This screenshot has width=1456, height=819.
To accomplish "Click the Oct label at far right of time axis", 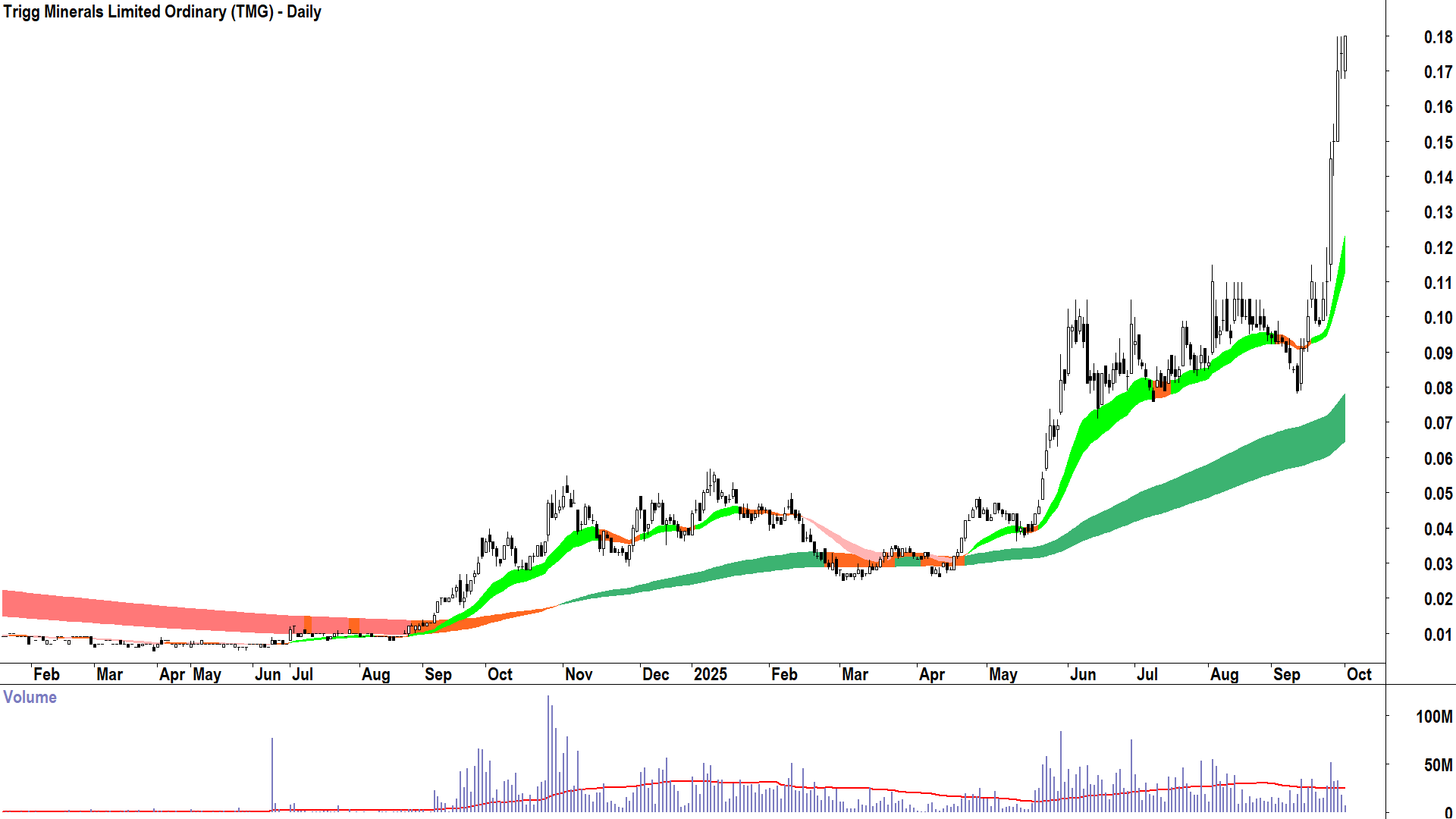I will pyautogui.click(x=1359, y=674).
